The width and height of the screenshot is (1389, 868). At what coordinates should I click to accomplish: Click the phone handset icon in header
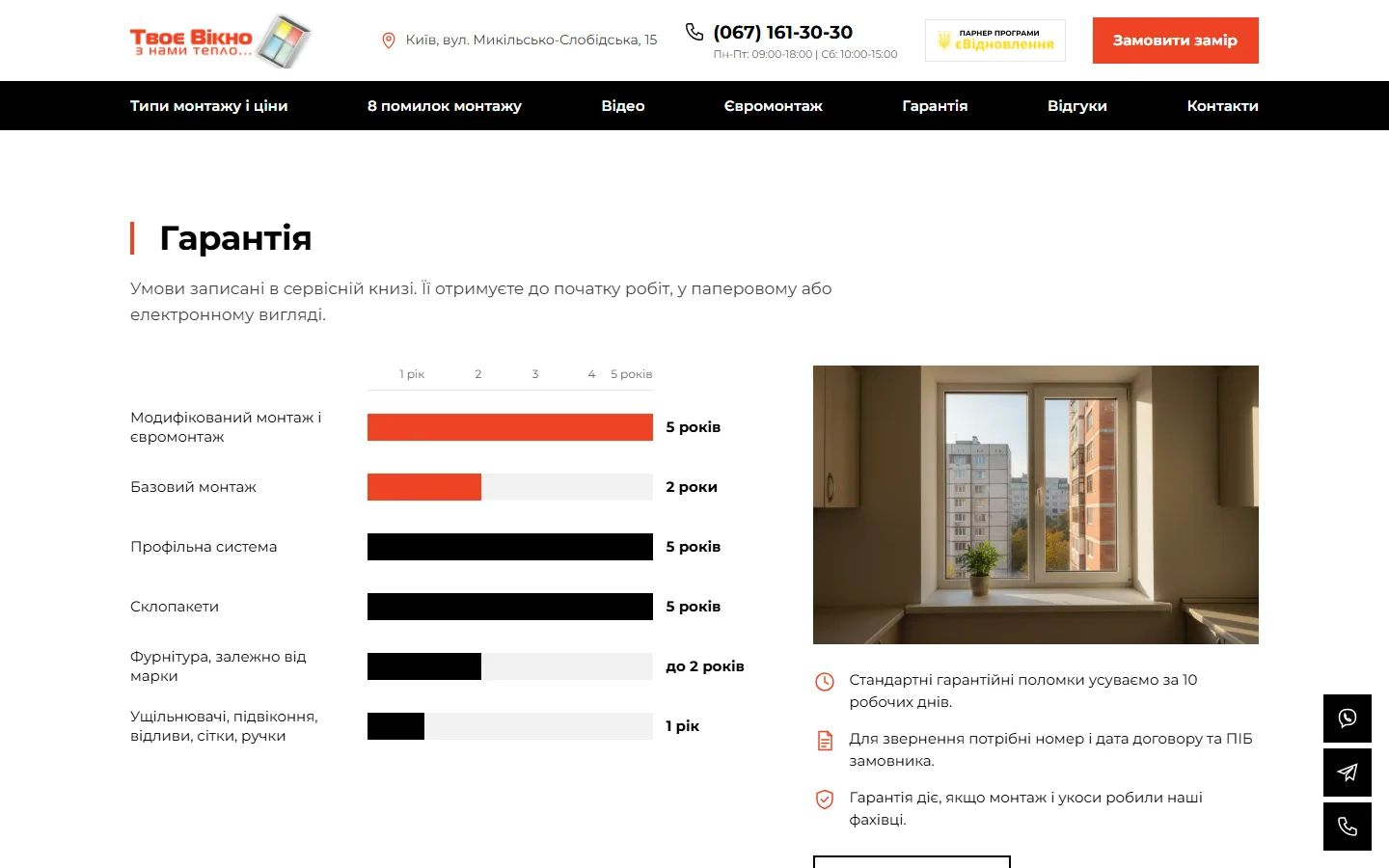coord(694,32)
